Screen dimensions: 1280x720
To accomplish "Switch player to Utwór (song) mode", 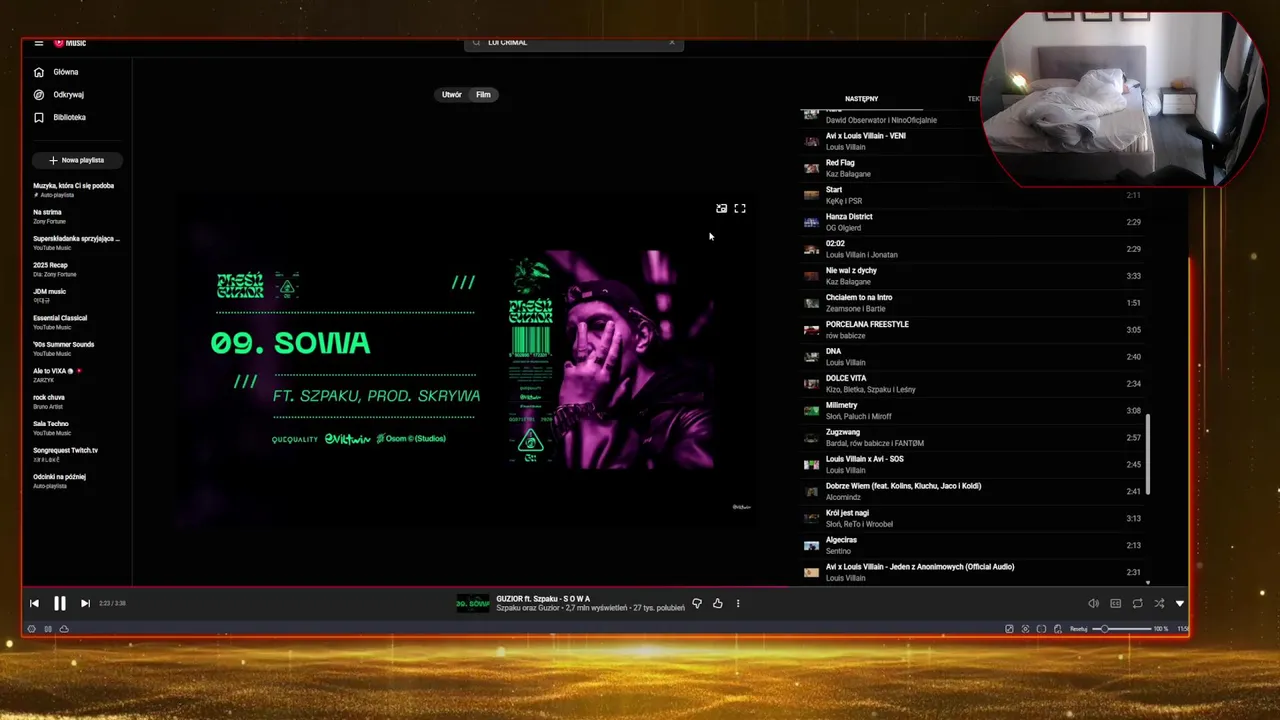I will 452,95.
